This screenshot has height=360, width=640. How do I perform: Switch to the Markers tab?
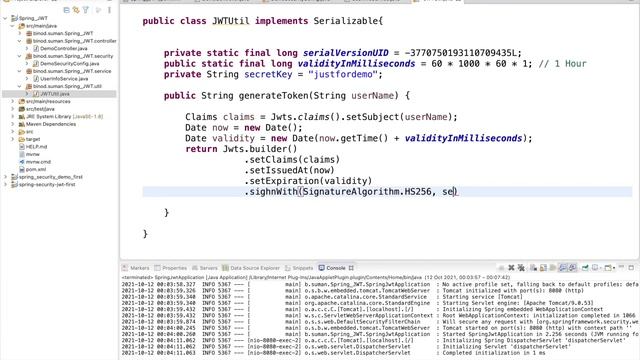tap(136, 268)
